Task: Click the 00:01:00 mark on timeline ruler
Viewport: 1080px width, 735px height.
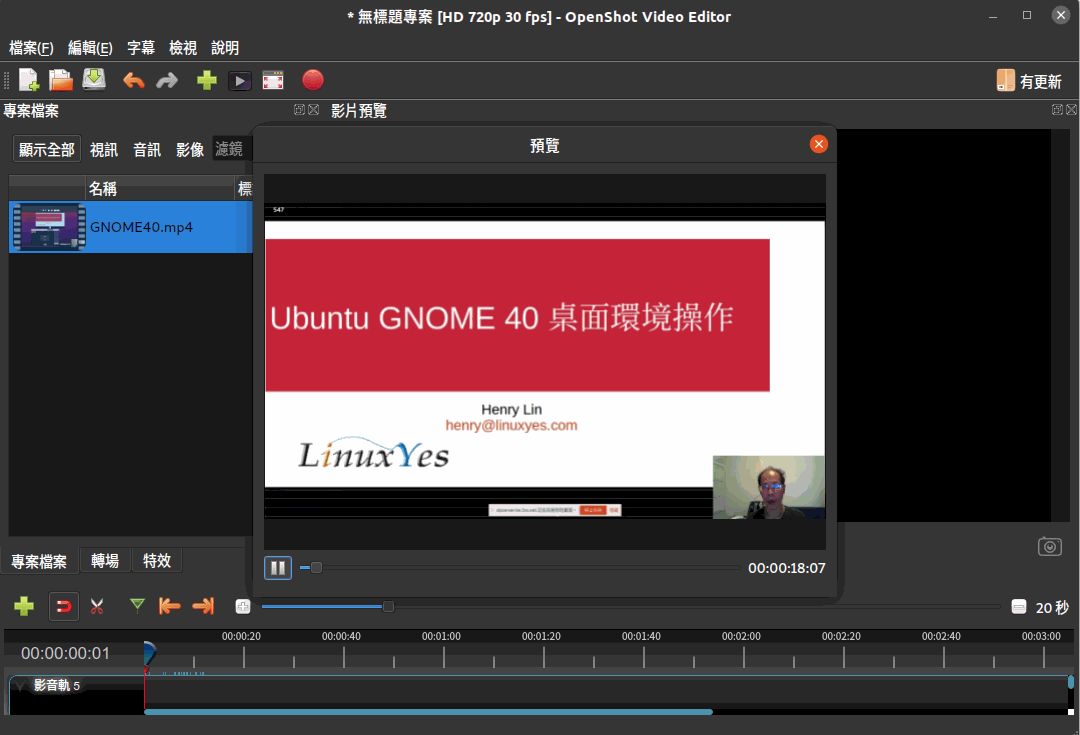Action: coord(442,636)
